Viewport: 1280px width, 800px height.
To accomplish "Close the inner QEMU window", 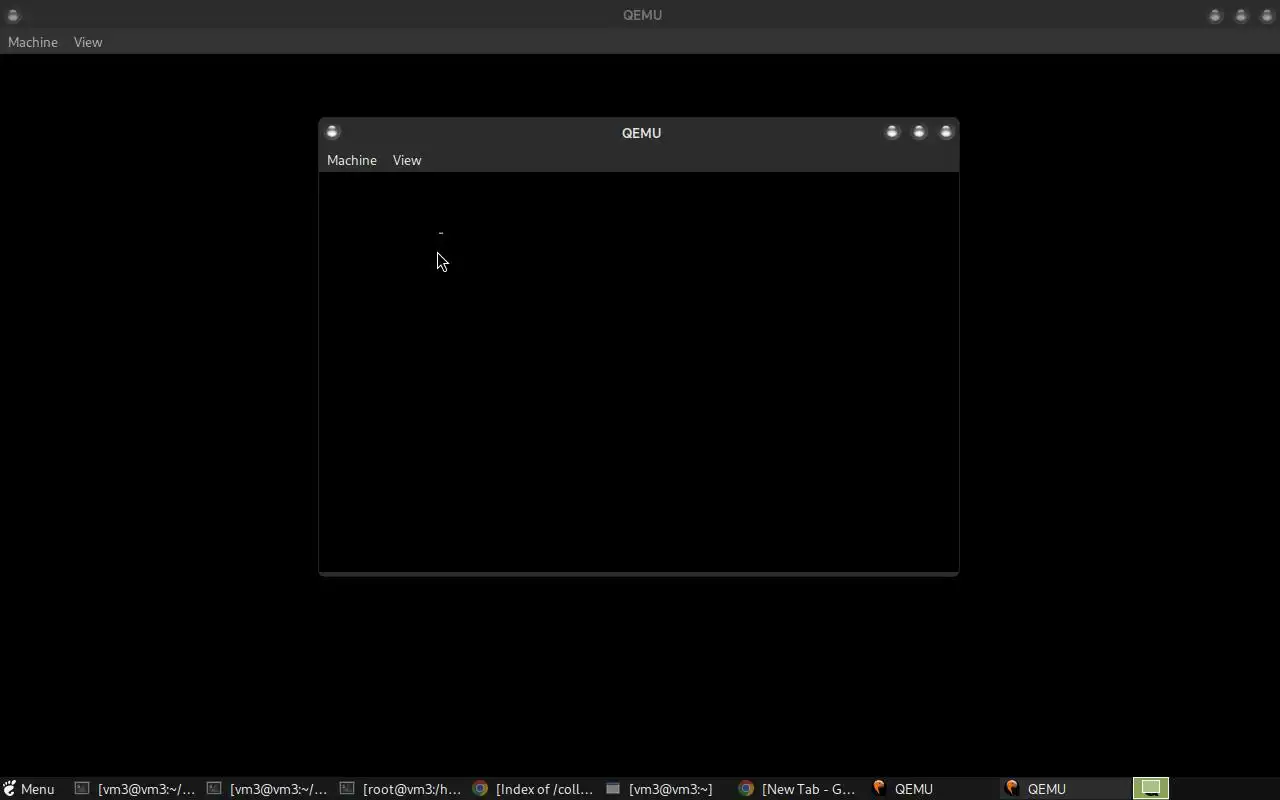I will tap(946, 132).
